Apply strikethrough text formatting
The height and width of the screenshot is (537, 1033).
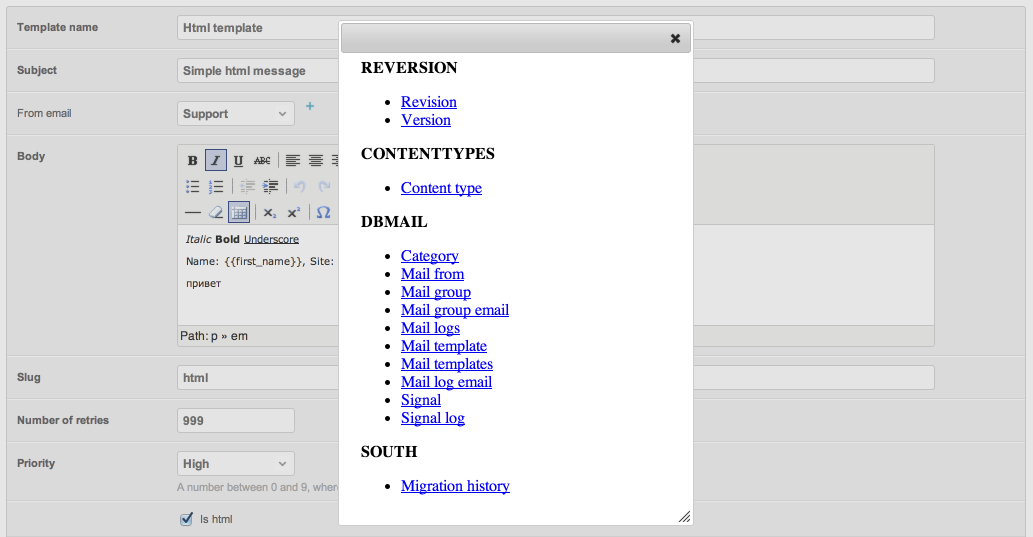(x=262, y=161)
